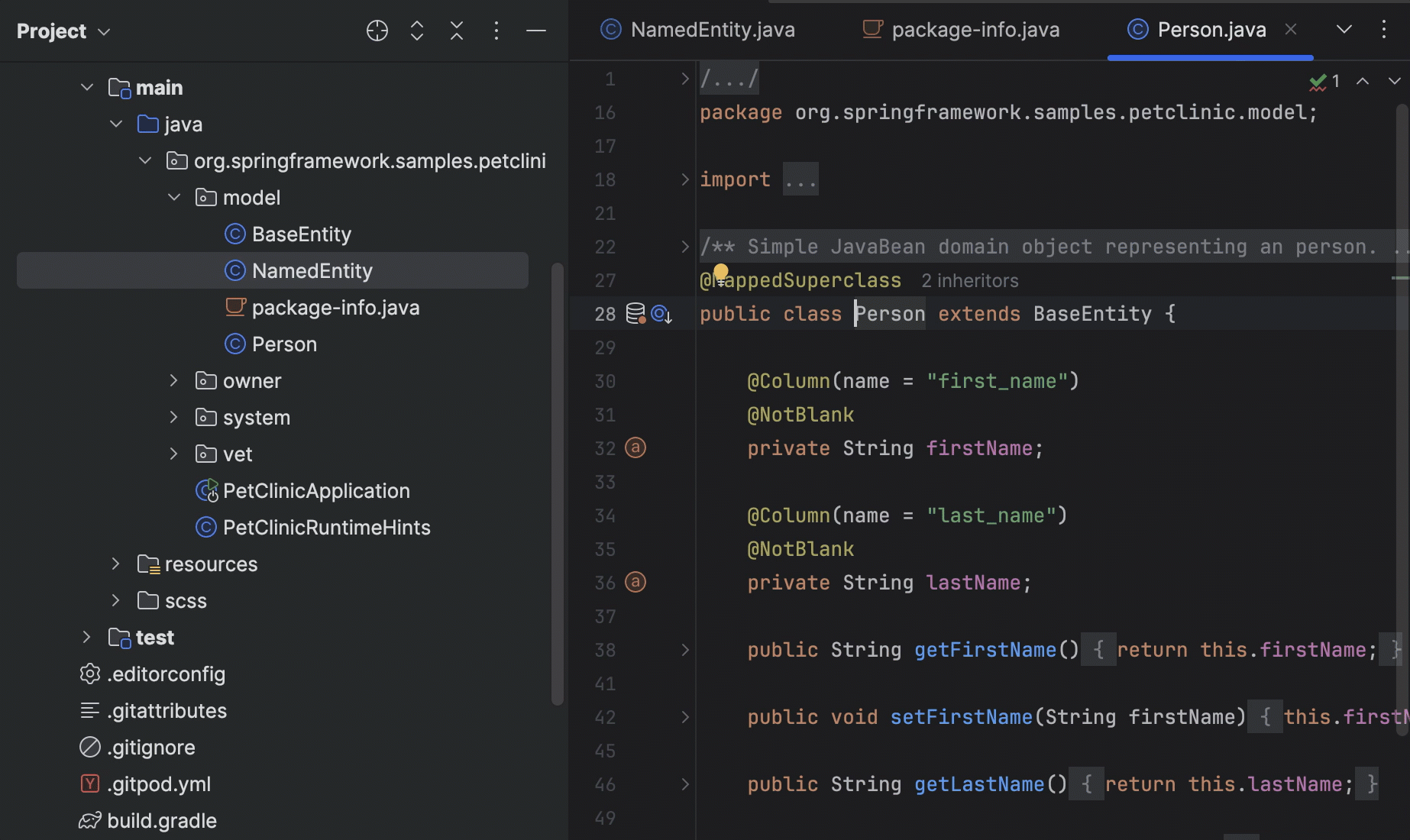
Task: Collapse all nodes in Project tree
Action: click(x=456, y=31)
